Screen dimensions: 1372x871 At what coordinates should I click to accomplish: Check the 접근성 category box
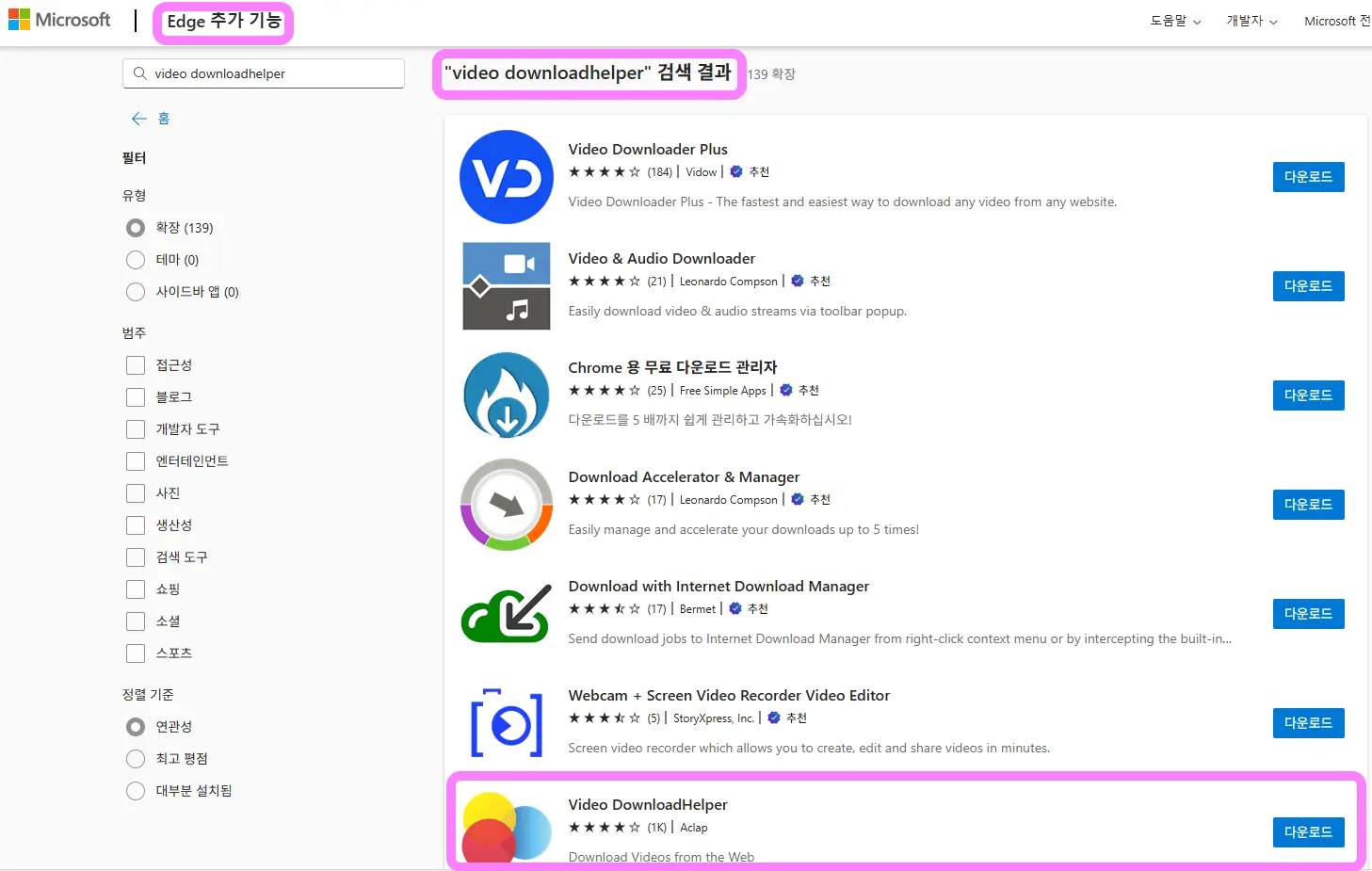tap(136, 365)
